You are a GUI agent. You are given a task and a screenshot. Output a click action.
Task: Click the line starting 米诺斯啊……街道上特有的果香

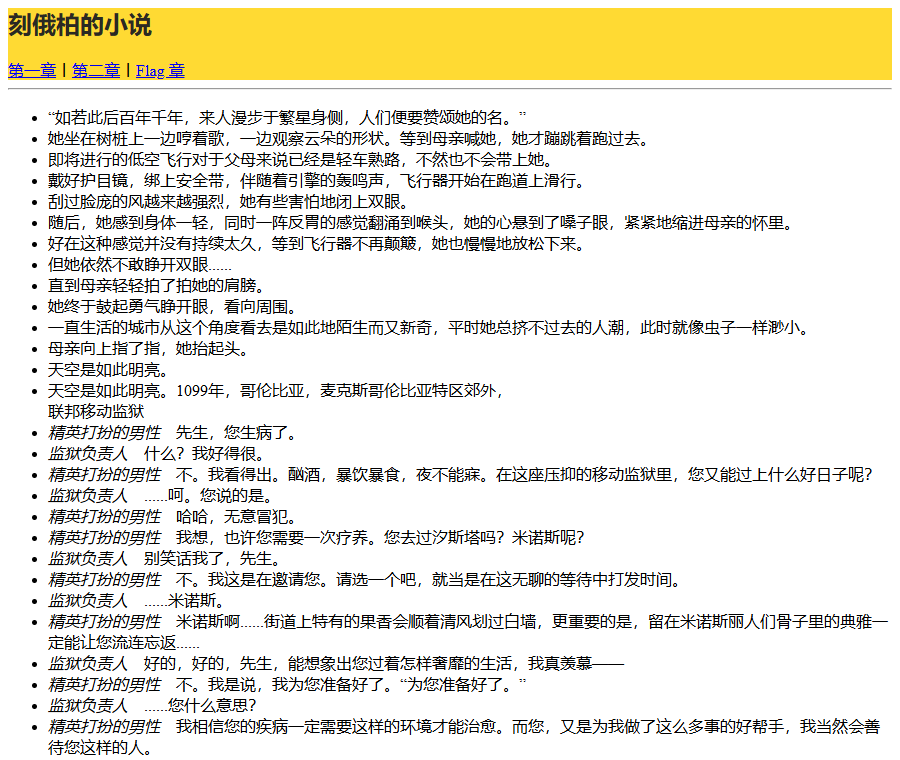(x=468, y=632)
